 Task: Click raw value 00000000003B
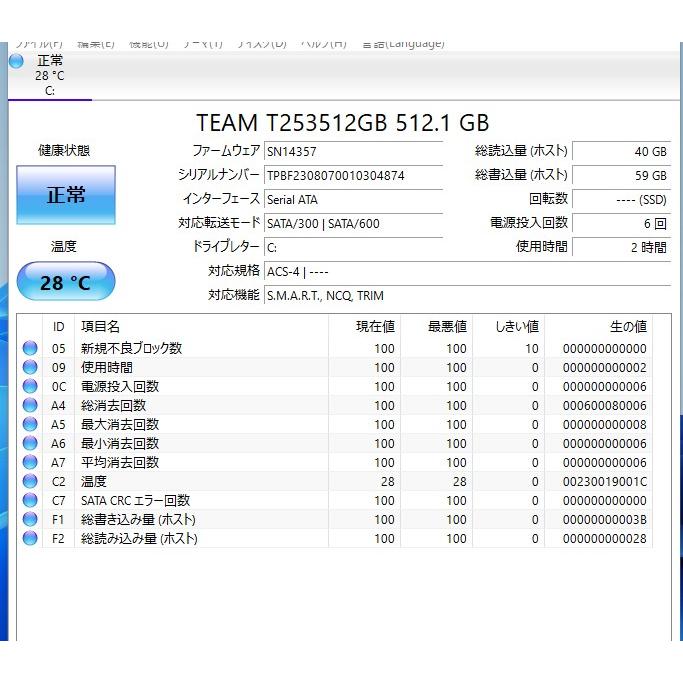pos(605,520)
